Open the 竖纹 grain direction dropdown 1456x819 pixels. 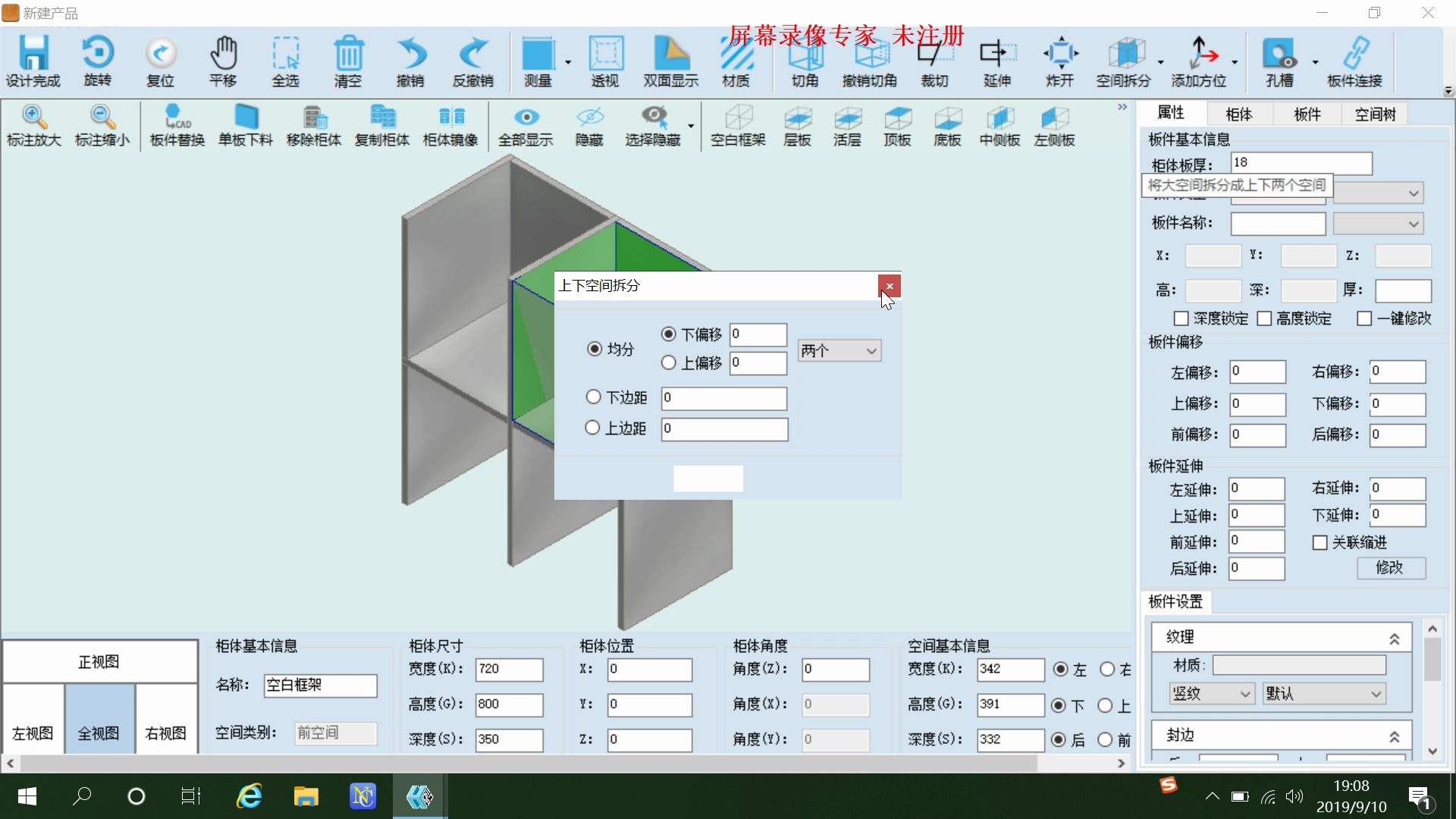point(1210,693)
